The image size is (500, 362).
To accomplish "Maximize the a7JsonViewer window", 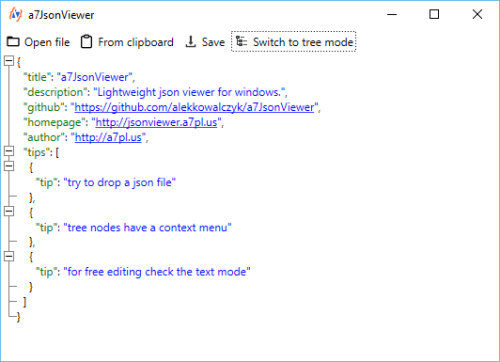I will point(434,14).
